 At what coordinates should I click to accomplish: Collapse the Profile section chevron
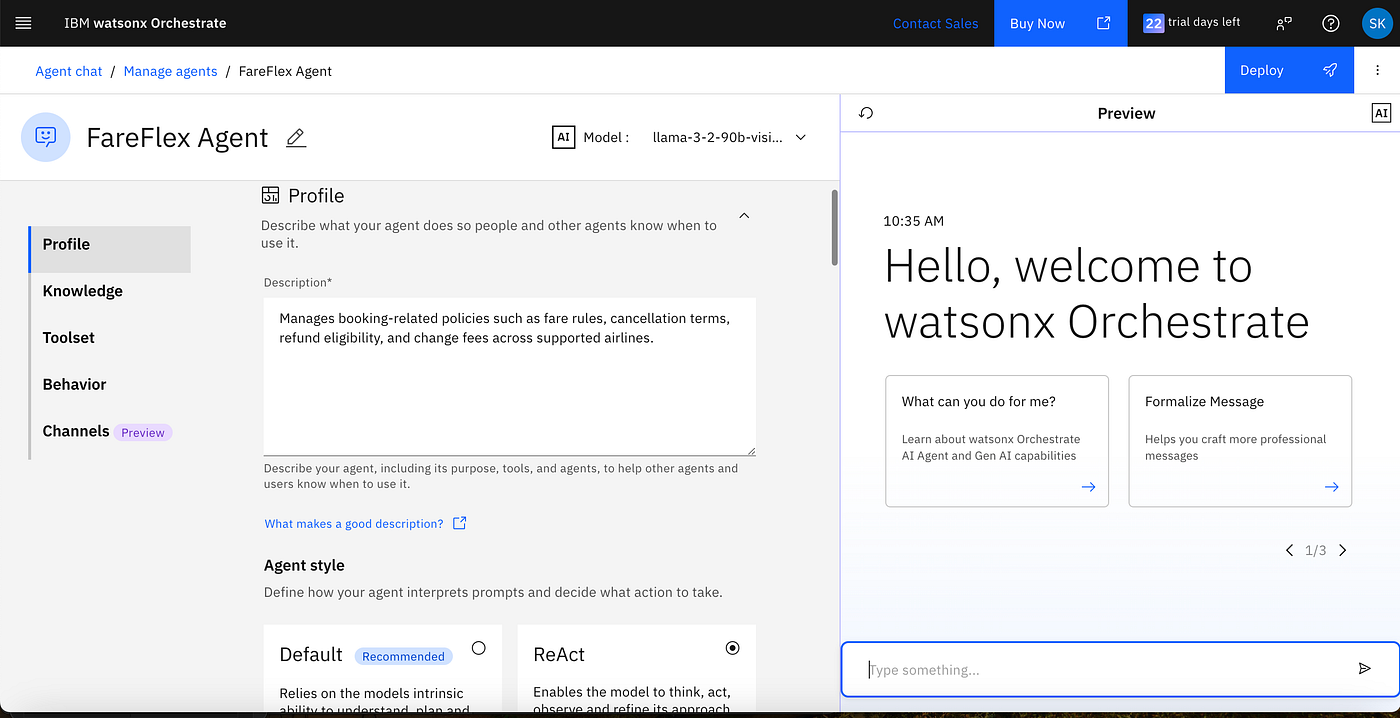click(744, 215)
